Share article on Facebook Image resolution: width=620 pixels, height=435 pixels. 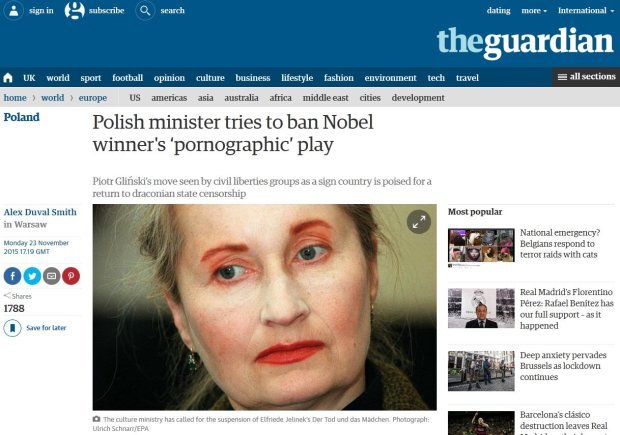[x=12, y=276]
